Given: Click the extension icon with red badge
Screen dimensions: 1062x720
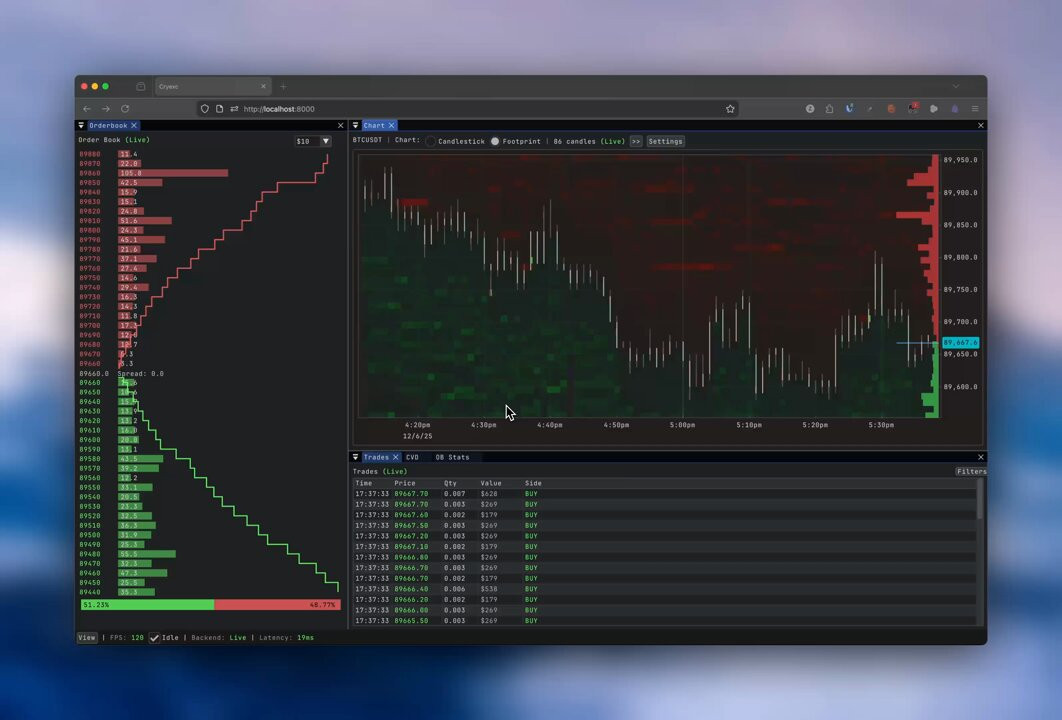Looking at the screenshot, I should (x=913, y=108).
